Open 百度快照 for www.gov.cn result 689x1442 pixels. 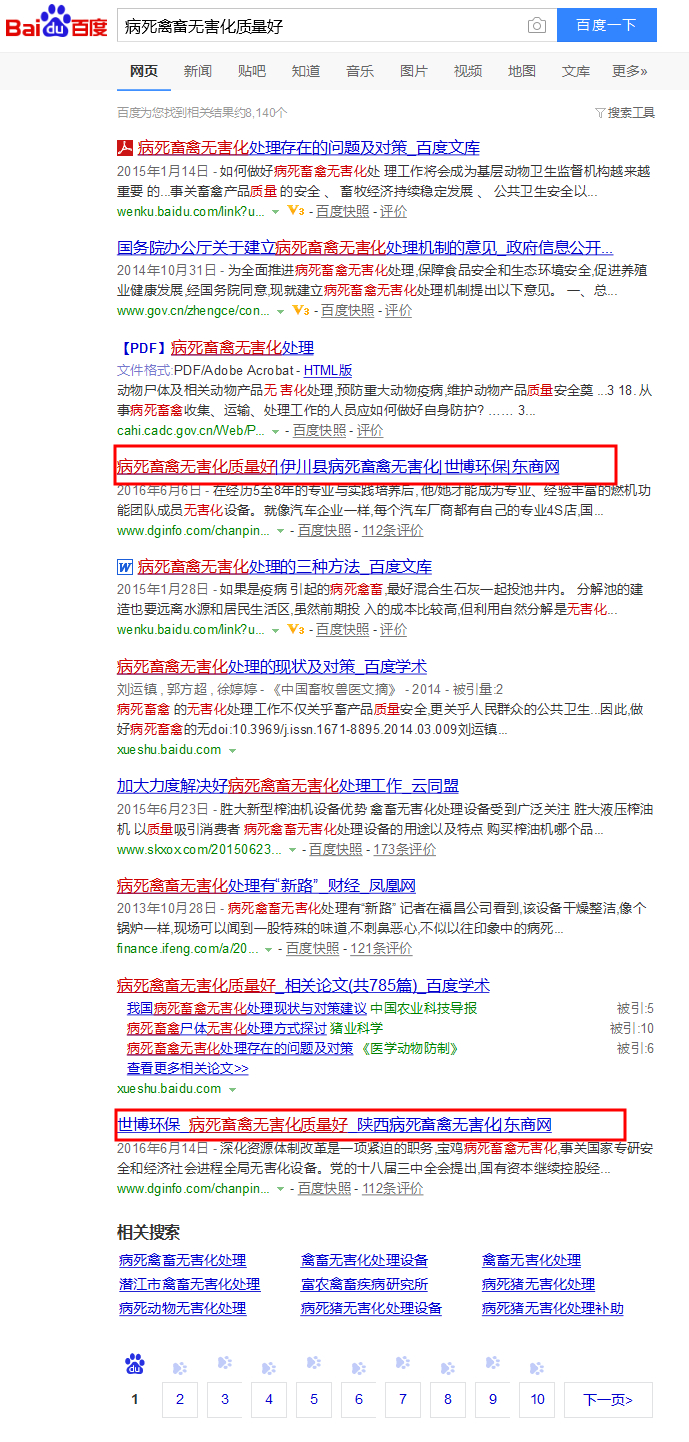tap(347, 310)
